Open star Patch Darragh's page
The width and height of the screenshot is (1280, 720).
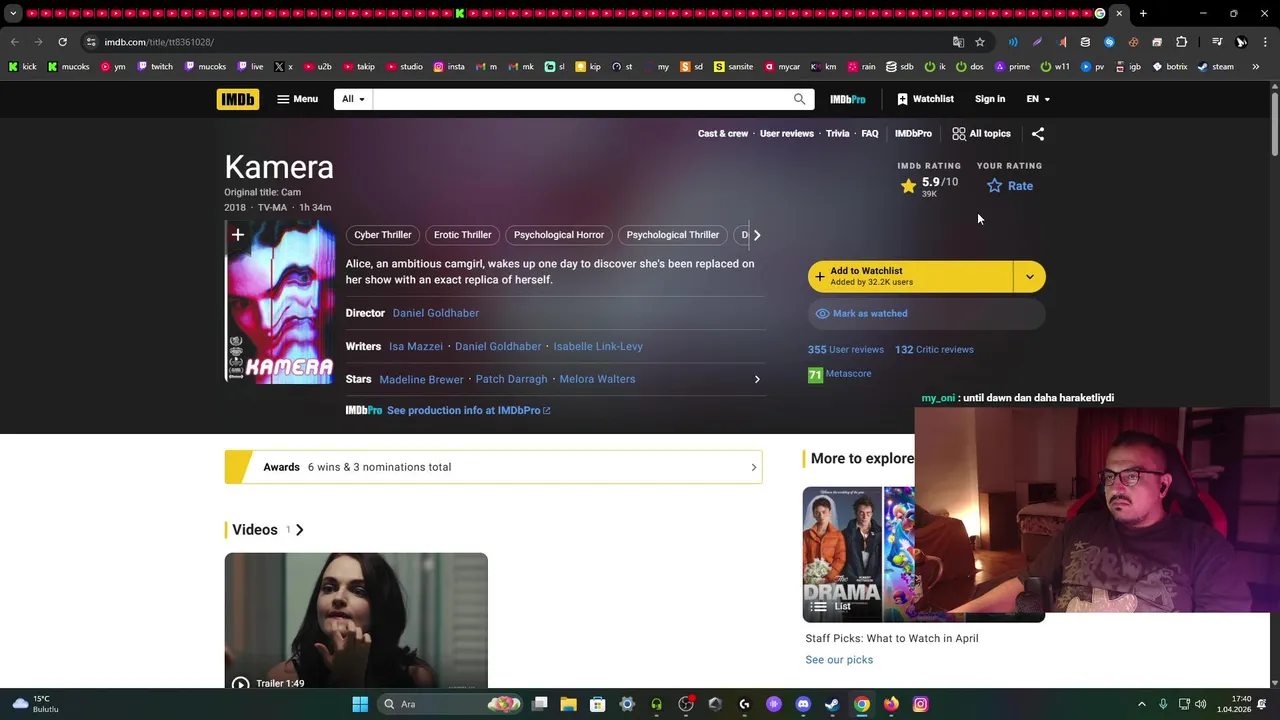click(x=512, y=379)
